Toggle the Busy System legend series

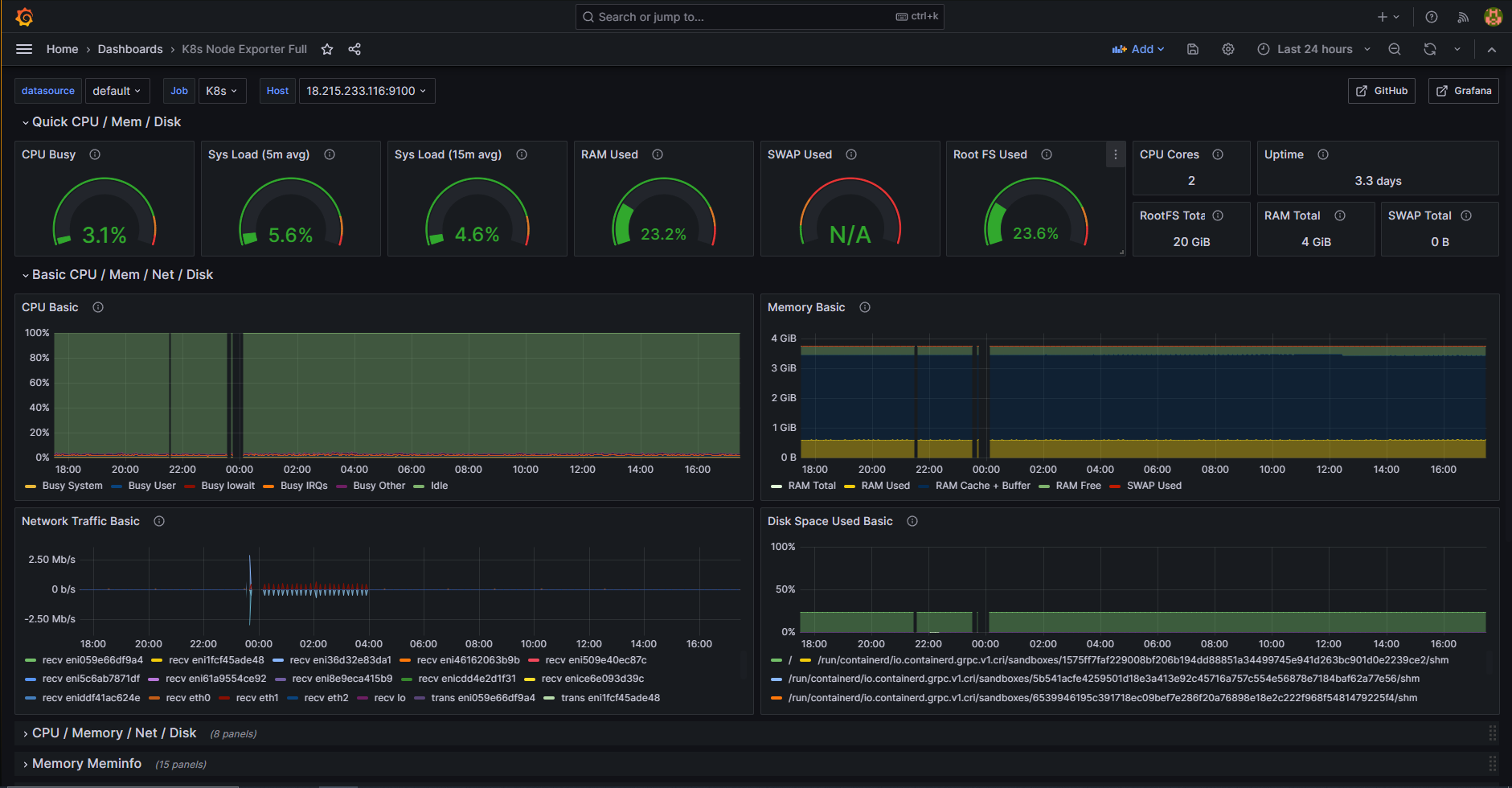point(72,486)
